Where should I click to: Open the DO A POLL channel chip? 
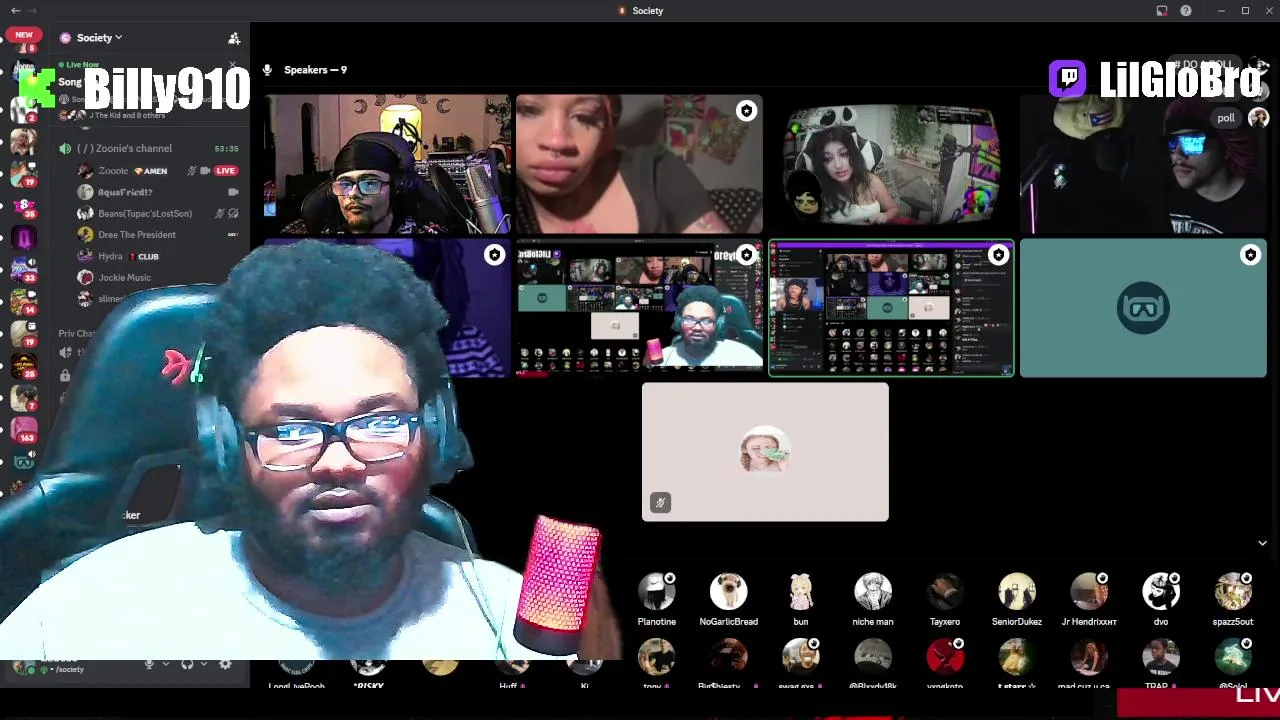tap(1203, 65)
